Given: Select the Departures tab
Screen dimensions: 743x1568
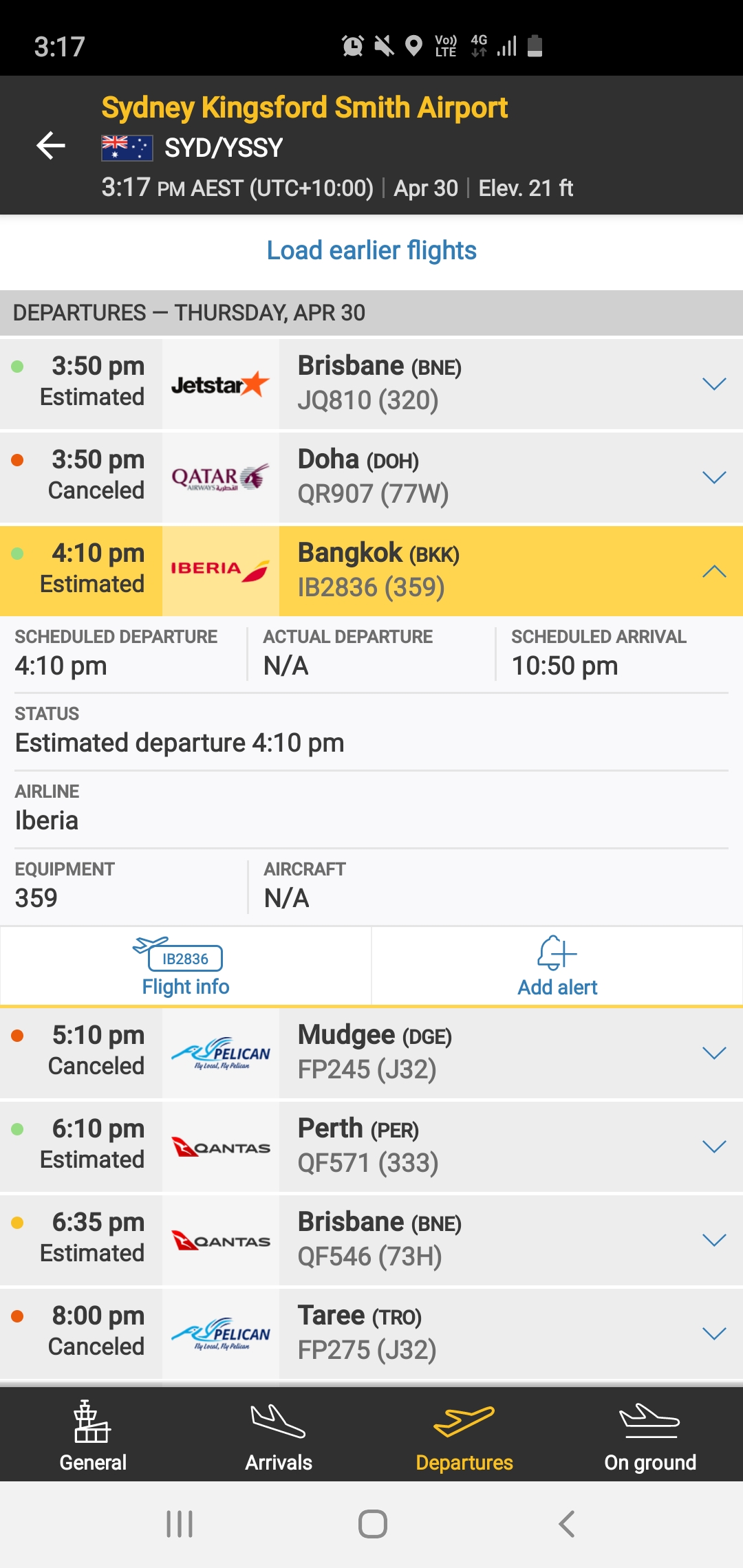Looking at the screenshot, I should coord(464,1435).
